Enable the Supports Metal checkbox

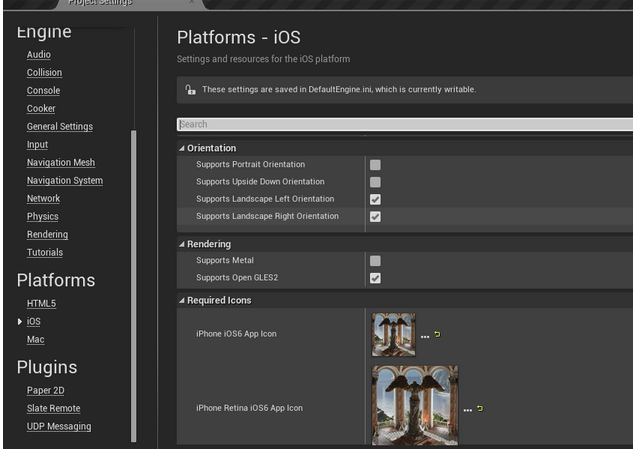[x=375, y=261]
